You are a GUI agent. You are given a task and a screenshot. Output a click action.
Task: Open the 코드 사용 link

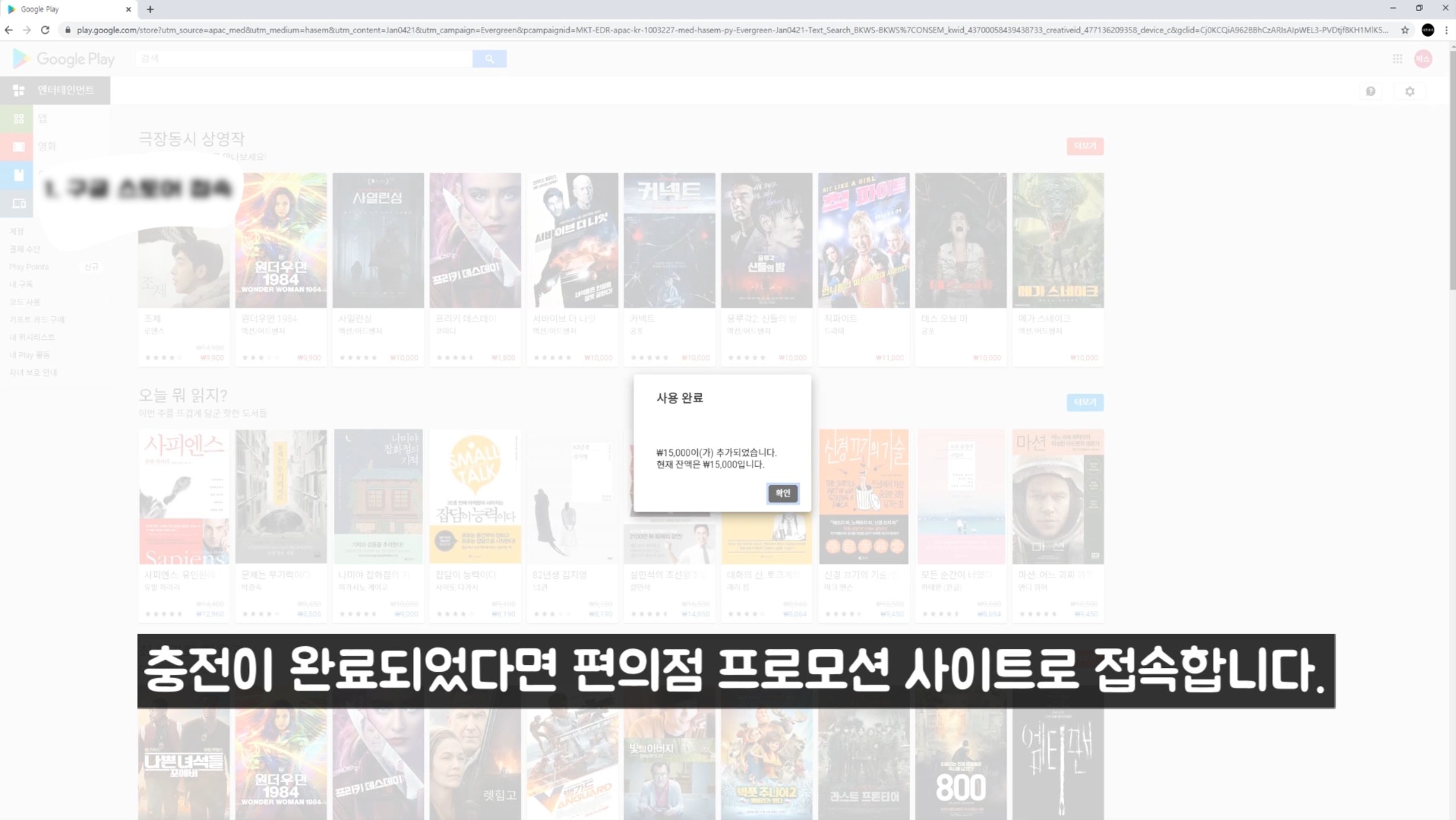(x=24, y=301)
